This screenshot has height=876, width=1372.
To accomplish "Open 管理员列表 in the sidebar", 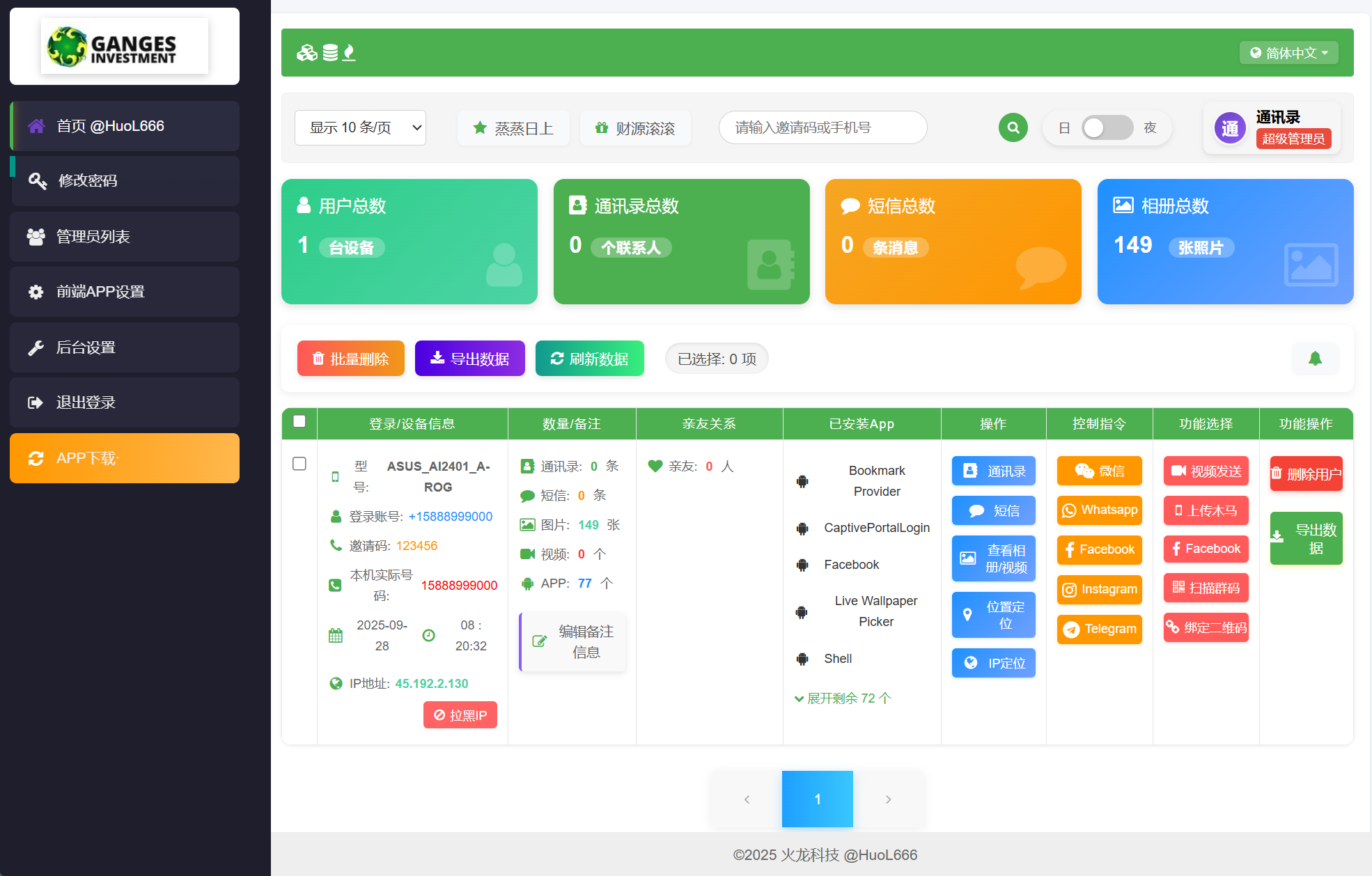I will pos(125,237).
